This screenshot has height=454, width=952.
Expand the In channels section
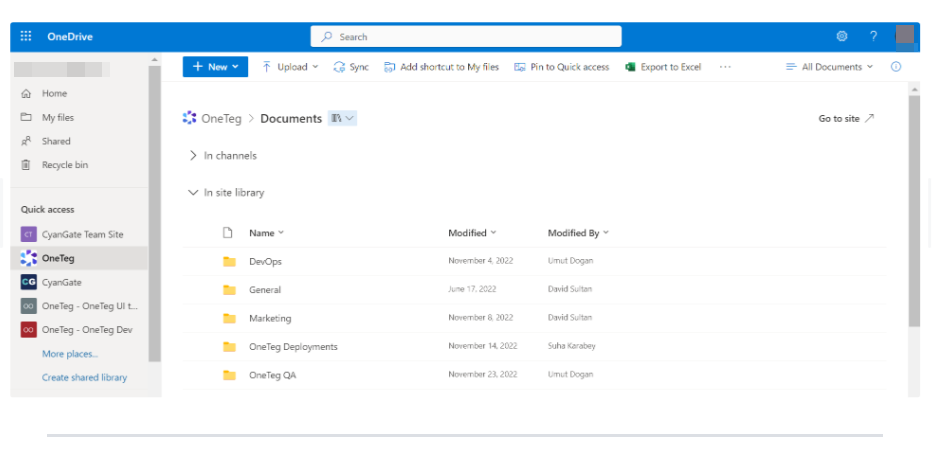(222, 156)
